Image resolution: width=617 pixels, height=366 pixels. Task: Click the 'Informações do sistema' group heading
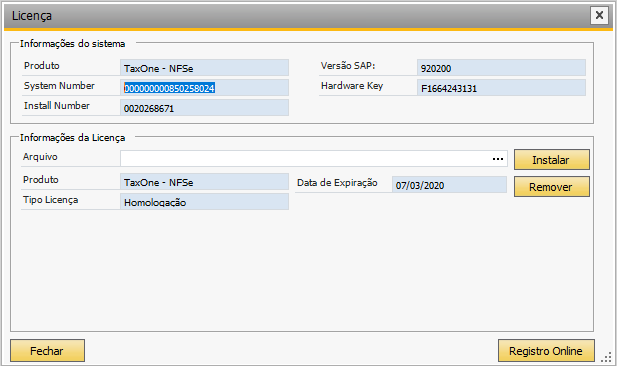click(72, 44)
